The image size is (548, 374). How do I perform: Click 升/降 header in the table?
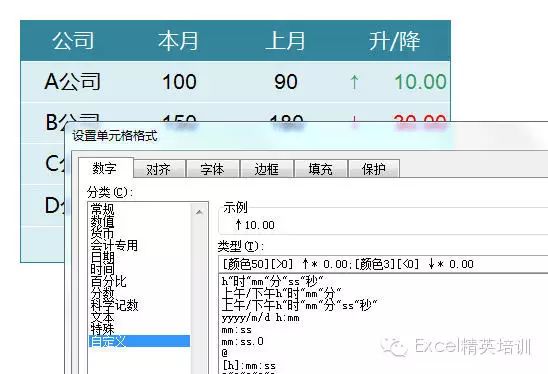pyautogui.click(x=394, y=41)
